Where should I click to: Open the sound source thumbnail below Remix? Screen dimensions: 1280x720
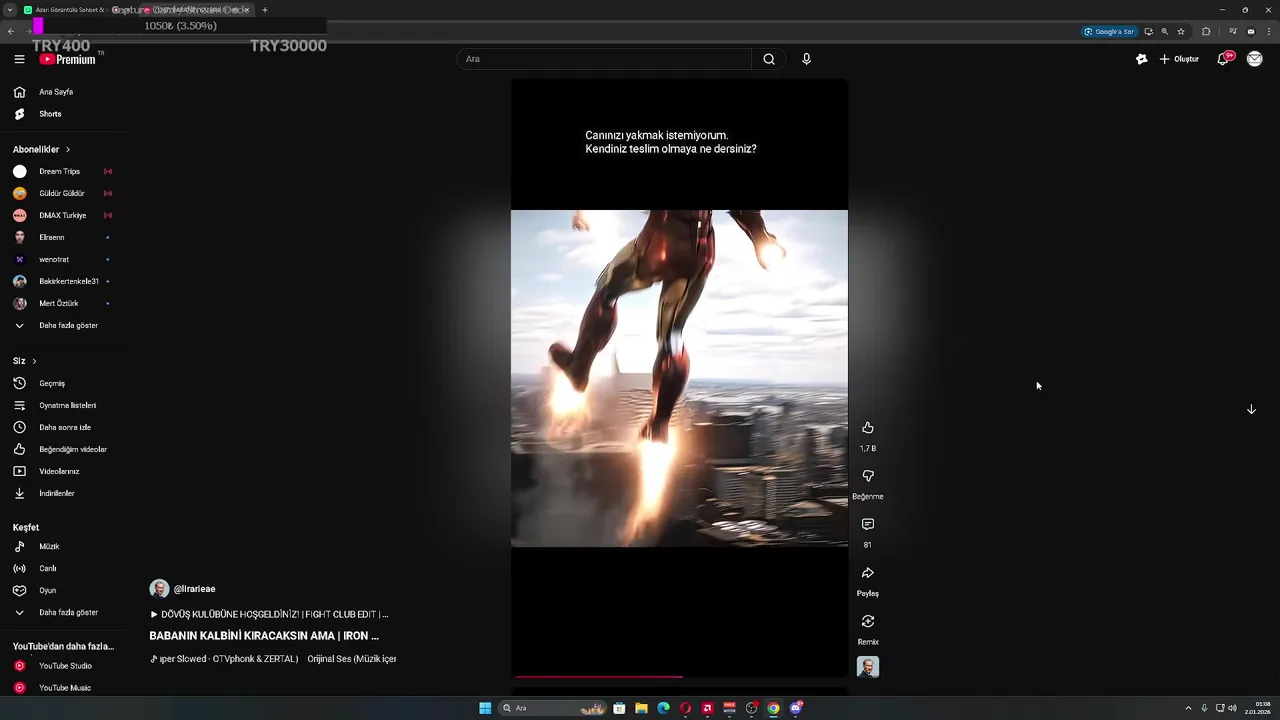[x=868, y=667]
